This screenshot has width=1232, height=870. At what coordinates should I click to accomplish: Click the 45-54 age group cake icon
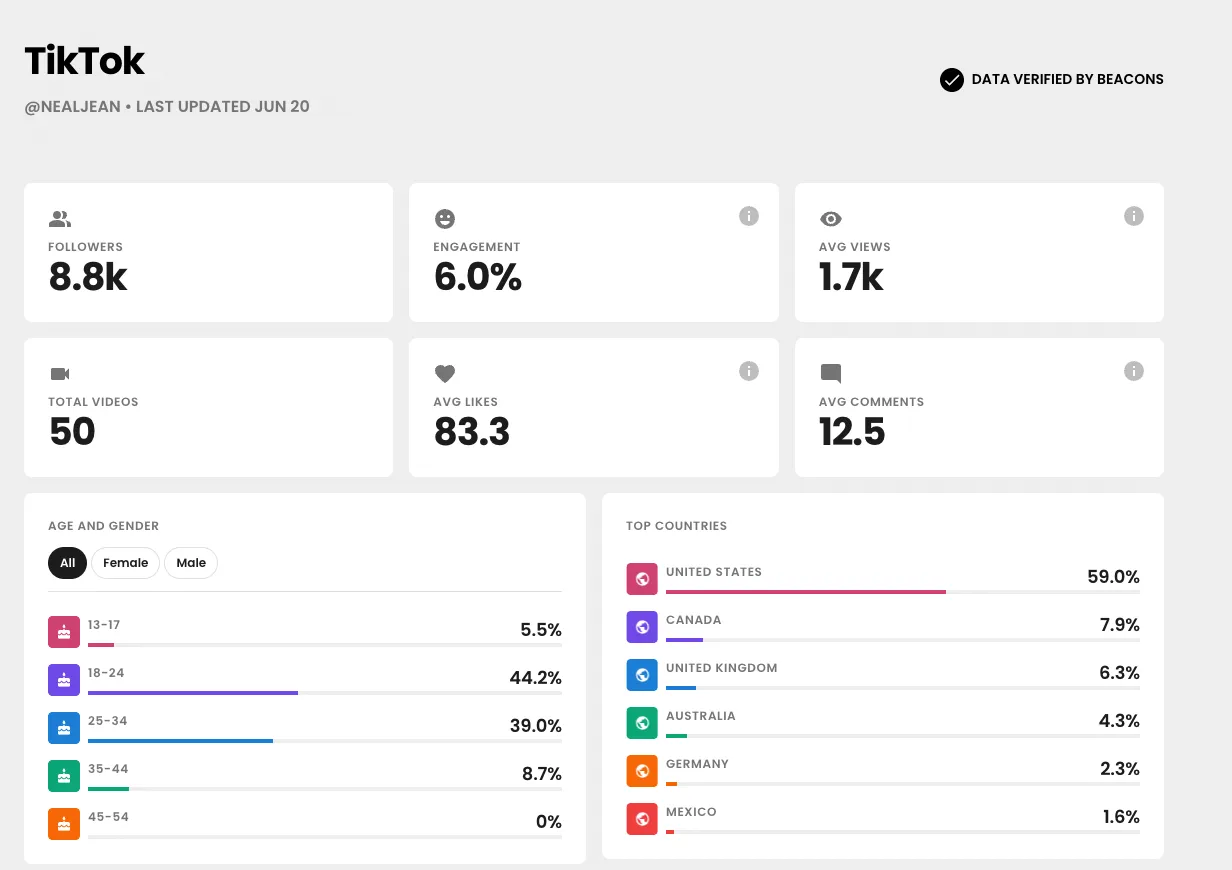coord(64,824)
